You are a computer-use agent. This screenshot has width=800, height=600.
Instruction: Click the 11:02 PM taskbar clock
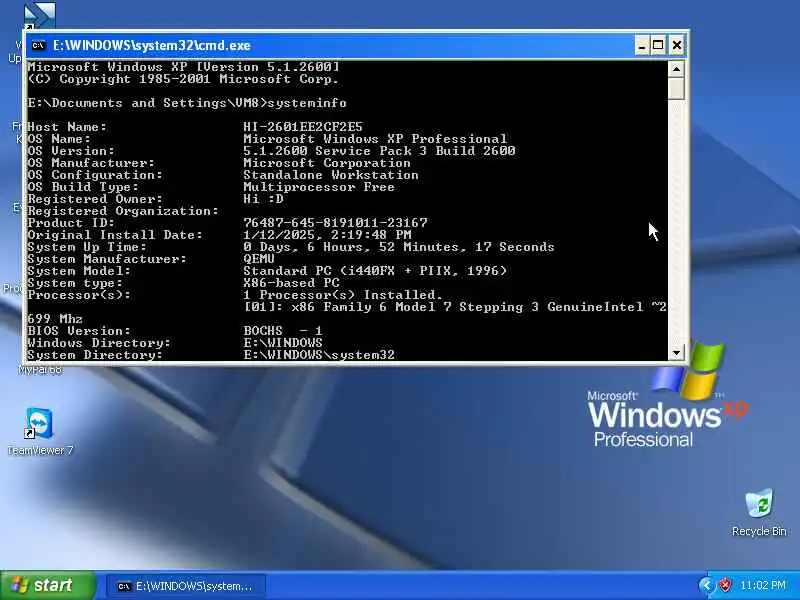point(763,585)
